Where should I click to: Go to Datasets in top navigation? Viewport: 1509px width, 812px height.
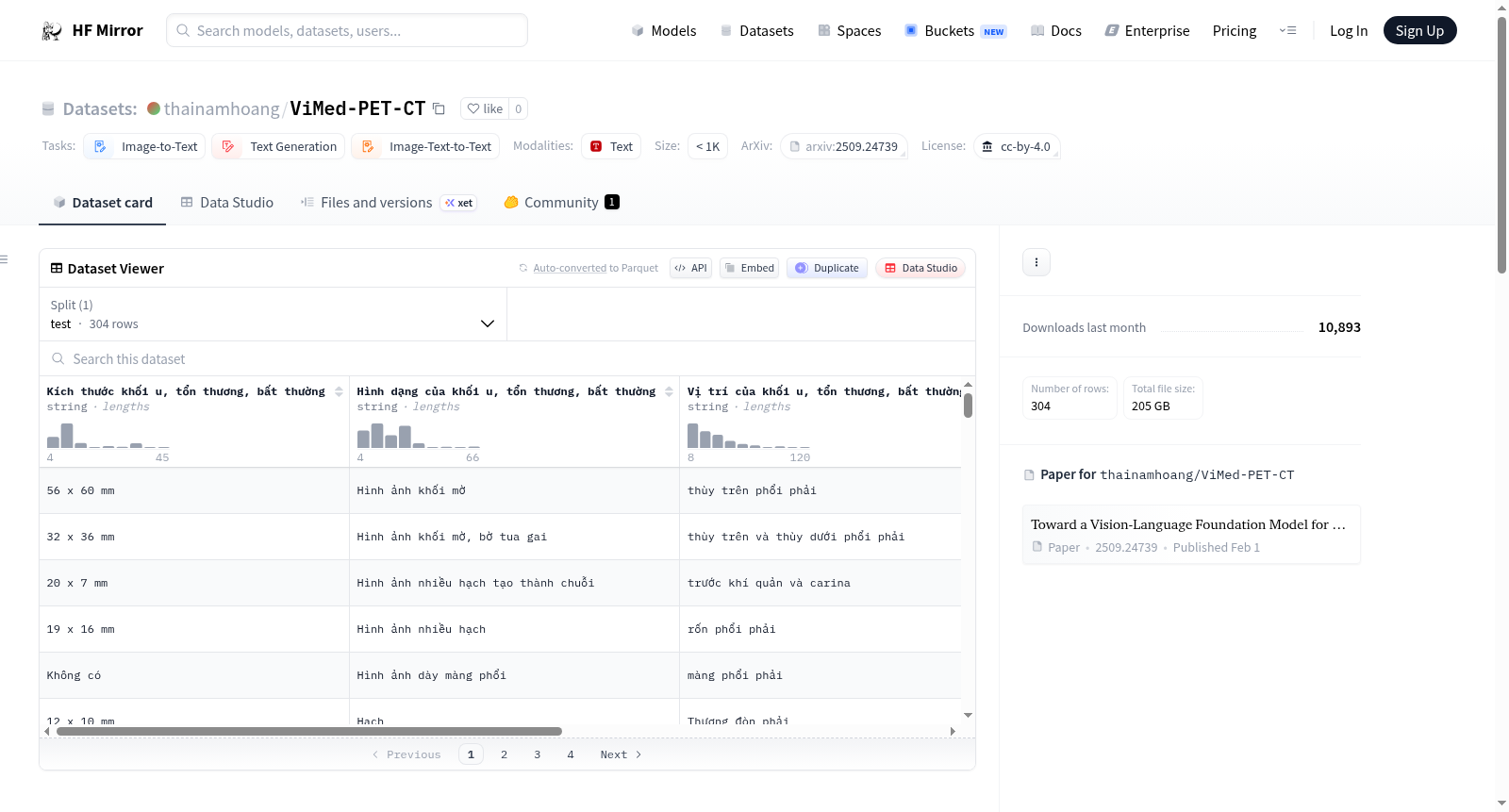point(756,31)
